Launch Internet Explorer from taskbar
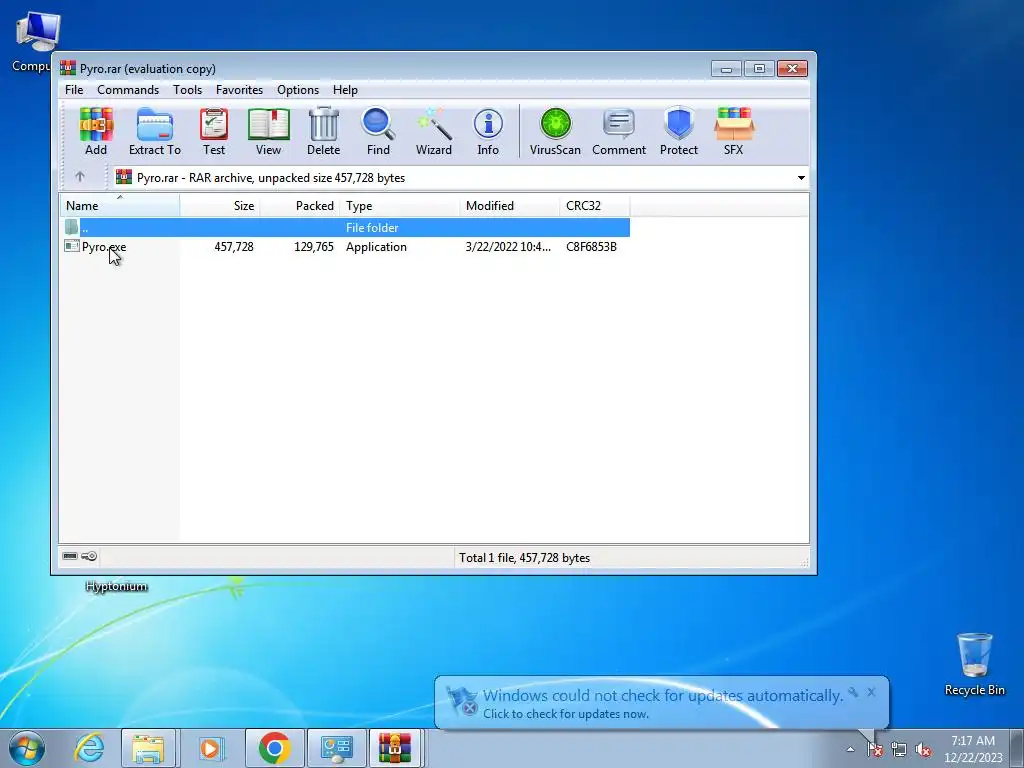Image resolution: width=1024 pixels, height=768 pixels. [x=89, y=748]
